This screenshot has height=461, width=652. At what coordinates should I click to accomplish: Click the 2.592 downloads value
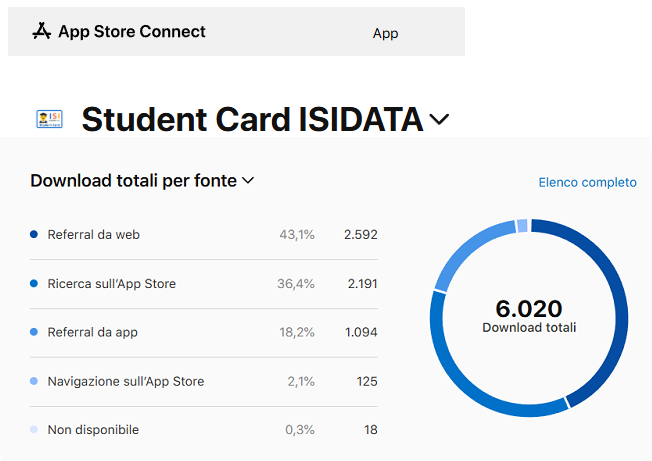click(x=360, y=235)
